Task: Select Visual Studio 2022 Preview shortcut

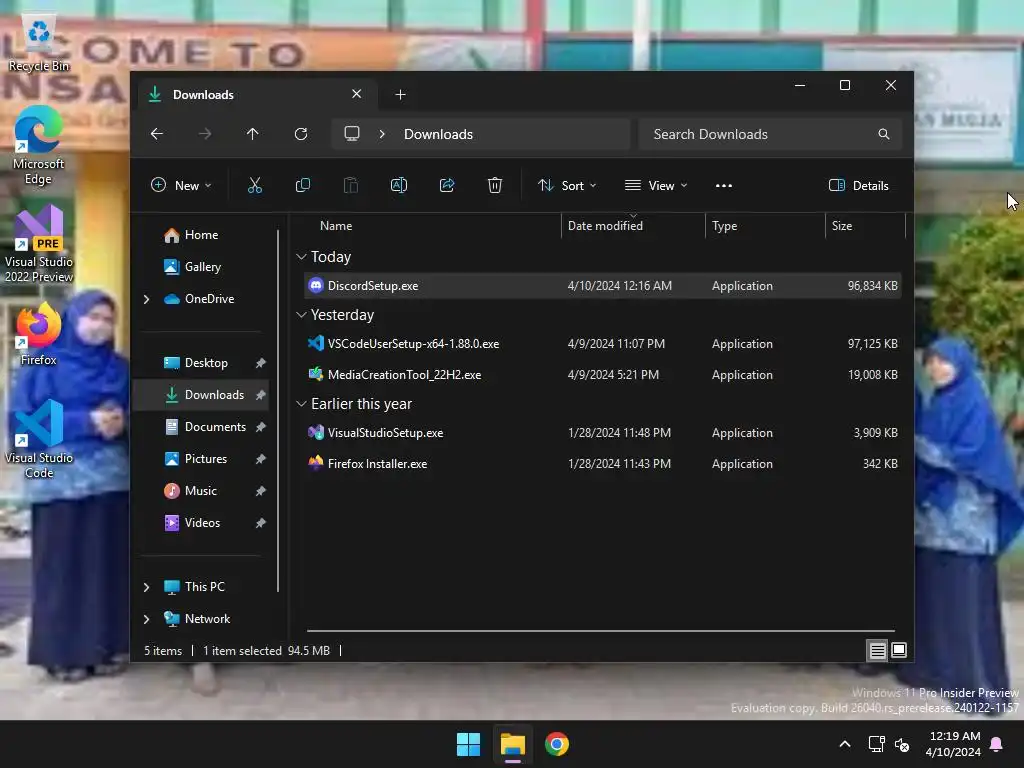Action: coord(39,244)
